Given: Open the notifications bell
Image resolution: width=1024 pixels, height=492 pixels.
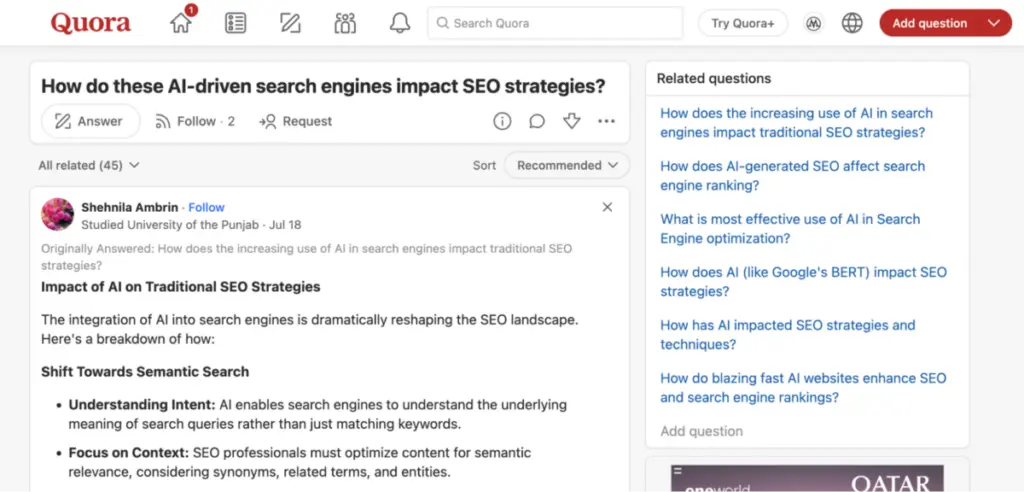Looking at the screenshot, I should point(400,23).
